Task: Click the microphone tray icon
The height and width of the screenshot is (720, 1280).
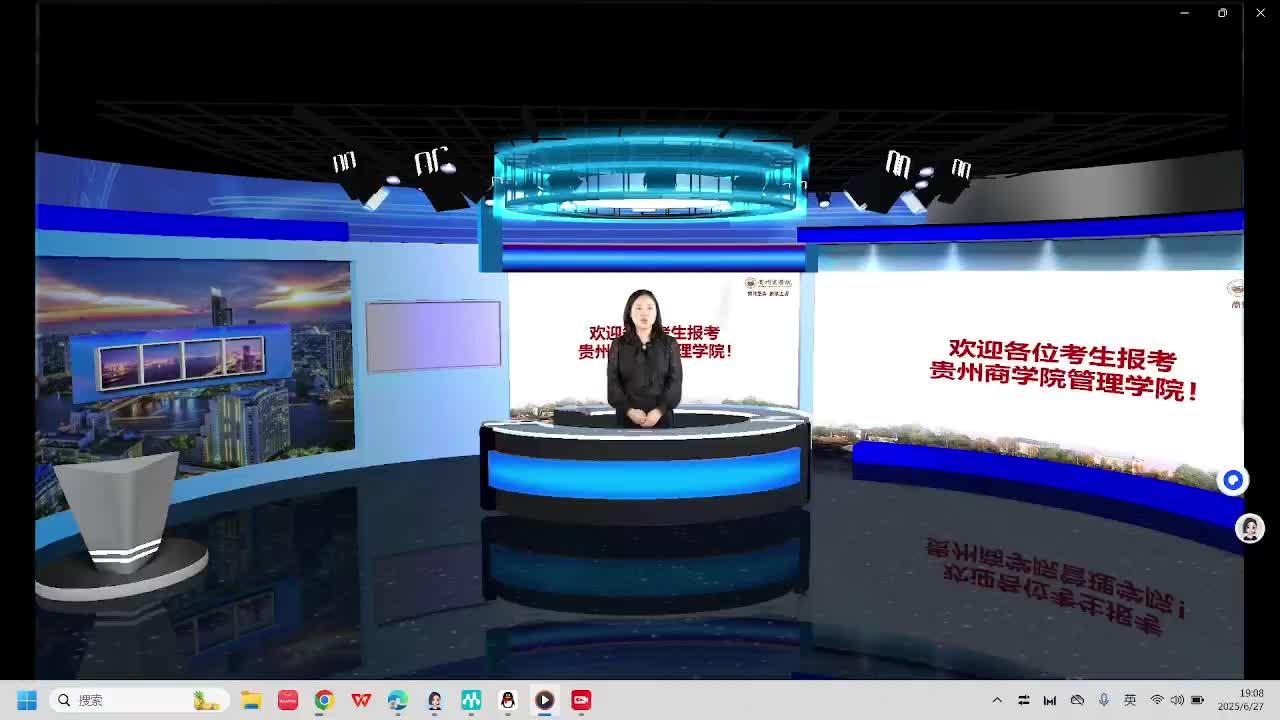Action: tap(1103, 700)
